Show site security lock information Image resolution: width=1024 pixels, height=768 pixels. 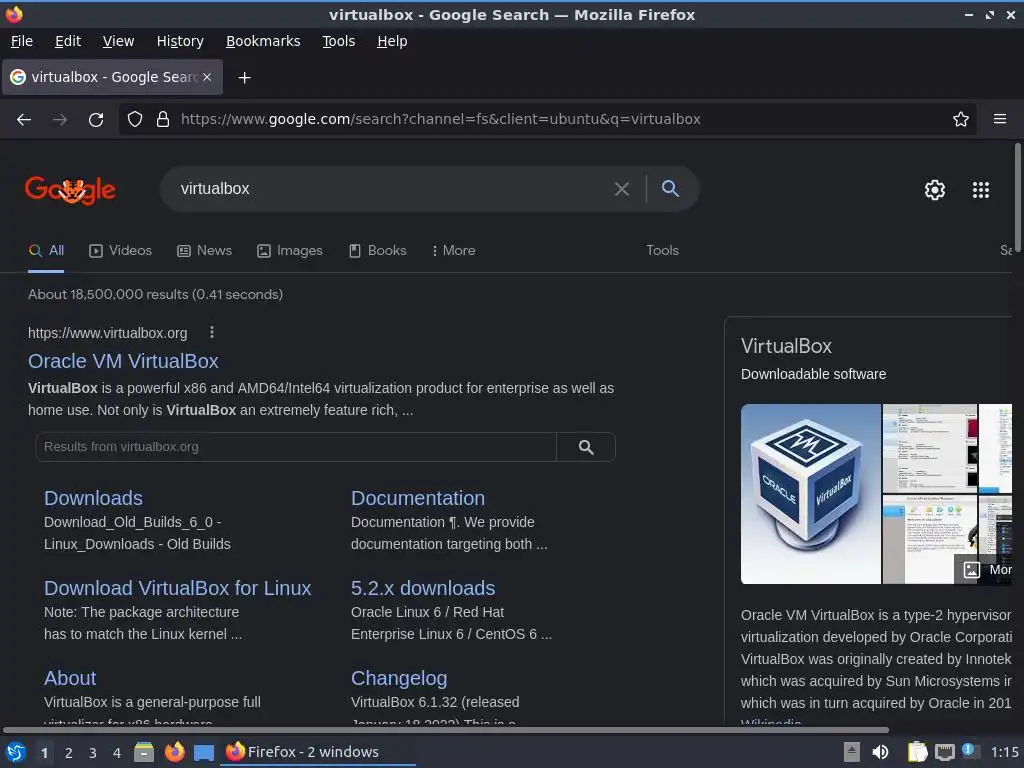(163, 119)
